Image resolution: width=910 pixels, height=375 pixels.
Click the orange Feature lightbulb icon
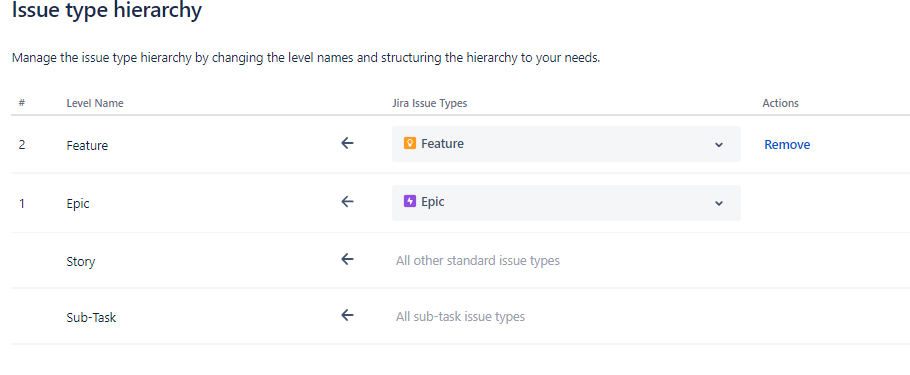tap(410, 143)
